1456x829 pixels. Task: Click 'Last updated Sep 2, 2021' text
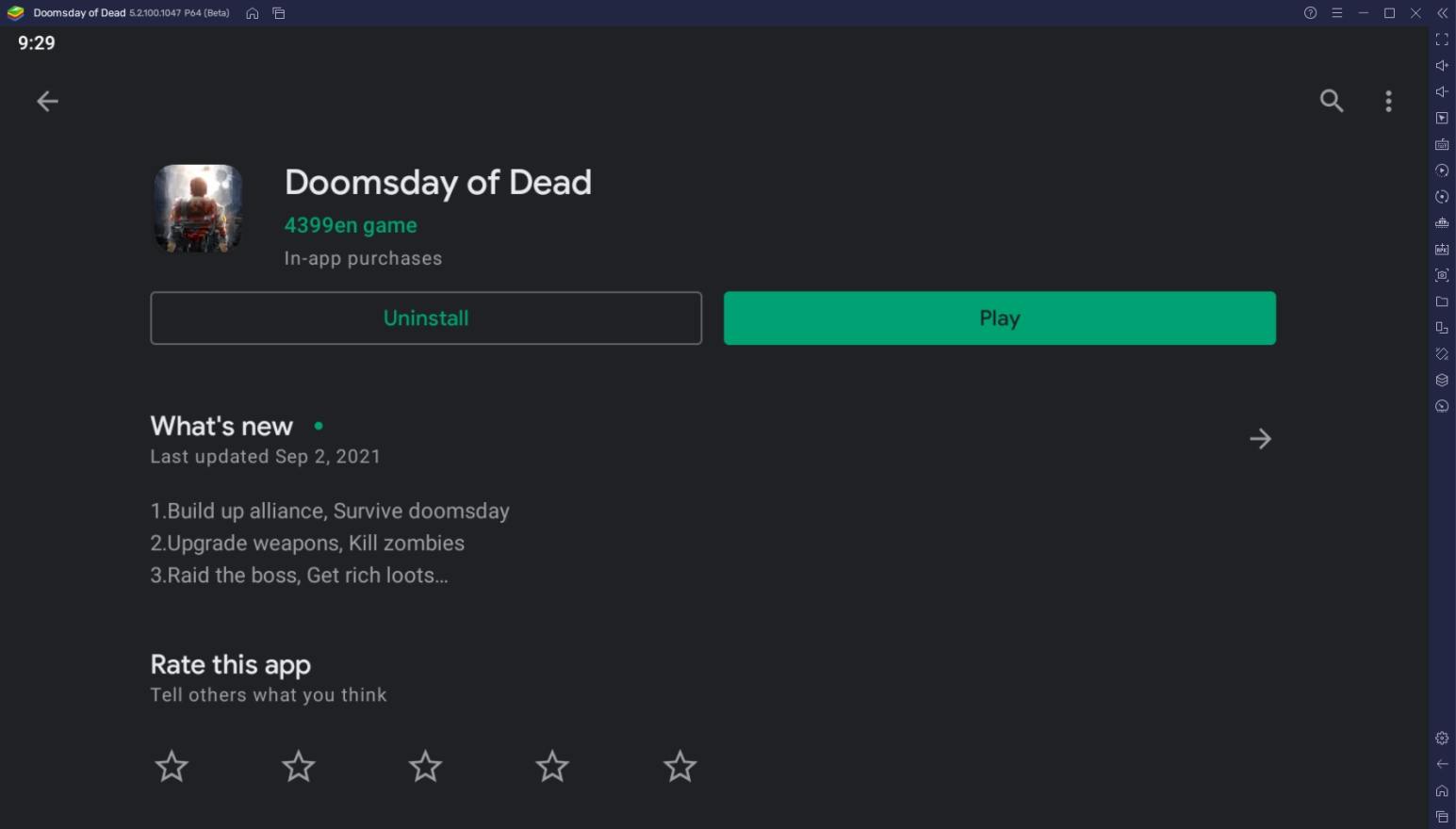(266, 457)
